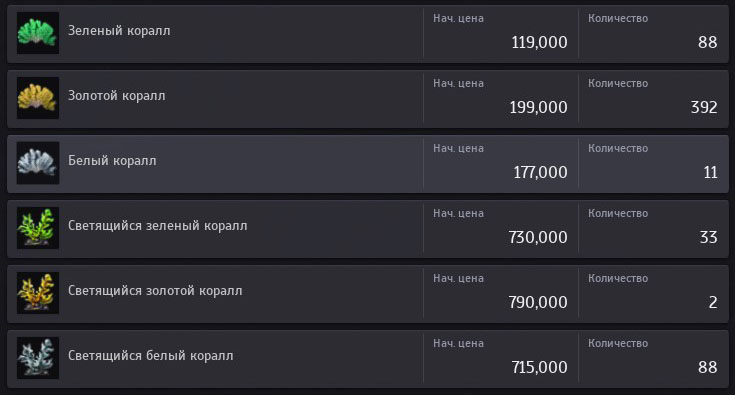Click the Белый коралл item icon
This screenshot has height=395, width=735.
click(38, 163)
